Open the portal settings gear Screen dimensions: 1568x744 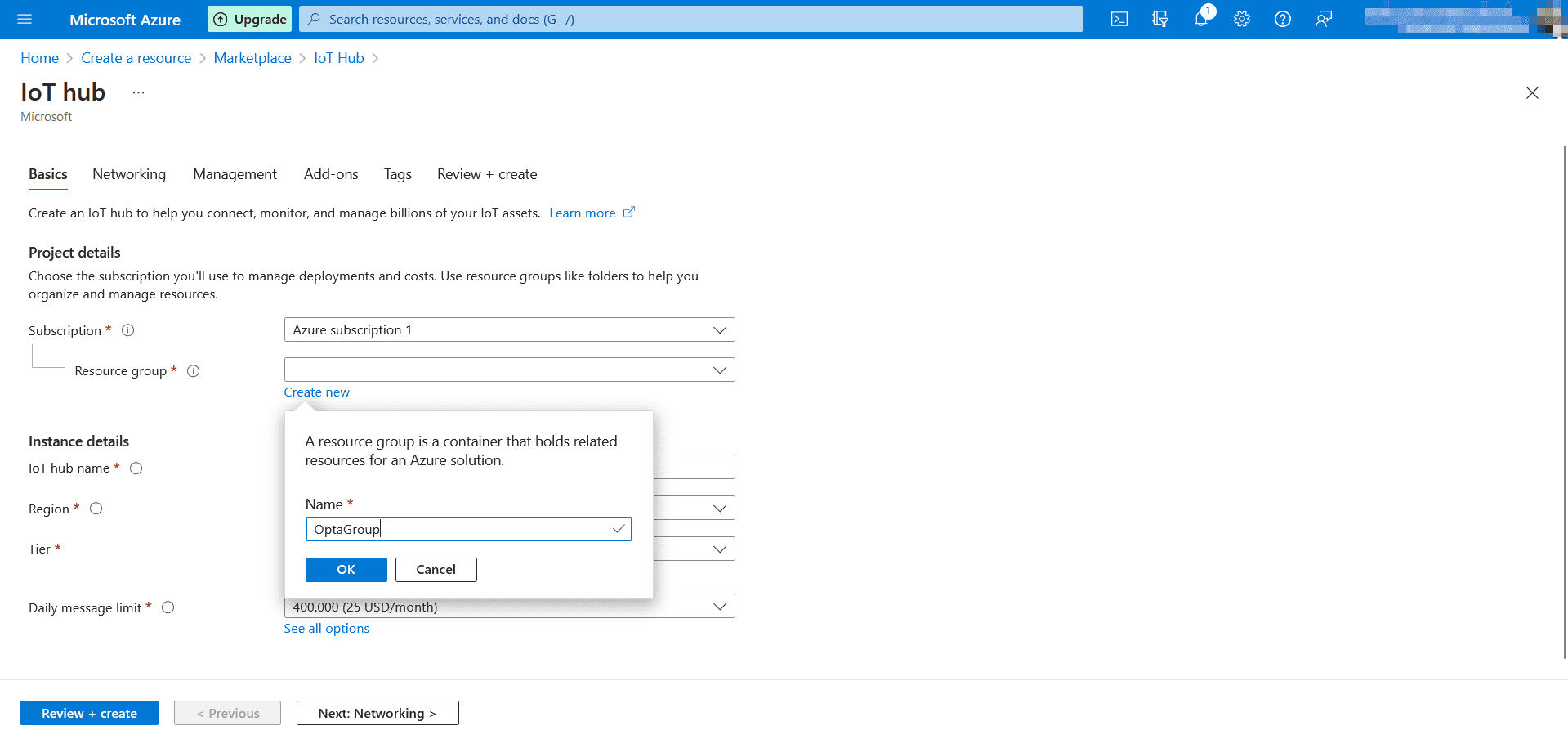point(1241,19)
